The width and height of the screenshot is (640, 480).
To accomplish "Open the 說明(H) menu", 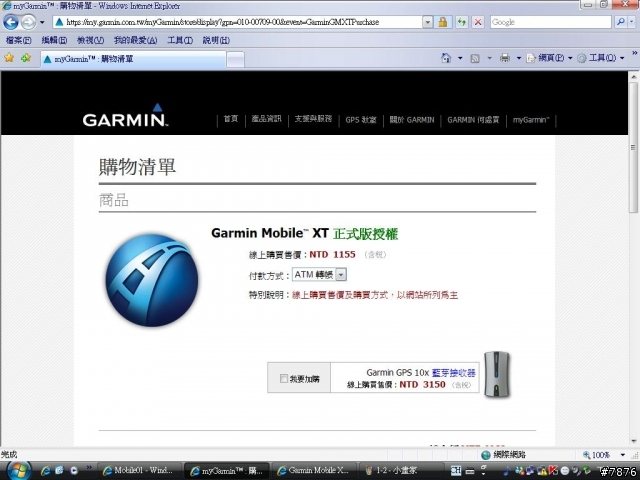I will (x=216, y=40).
